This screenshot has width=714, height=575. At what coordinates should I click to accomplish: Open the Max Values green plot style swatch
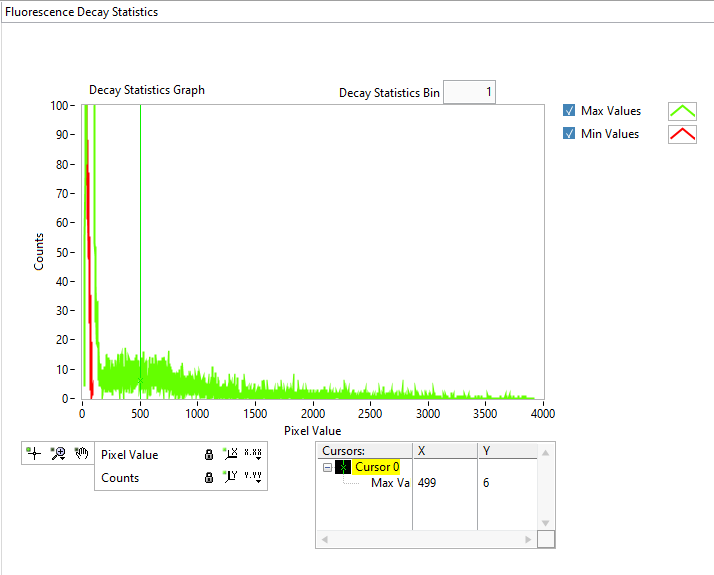pos(682,111)
